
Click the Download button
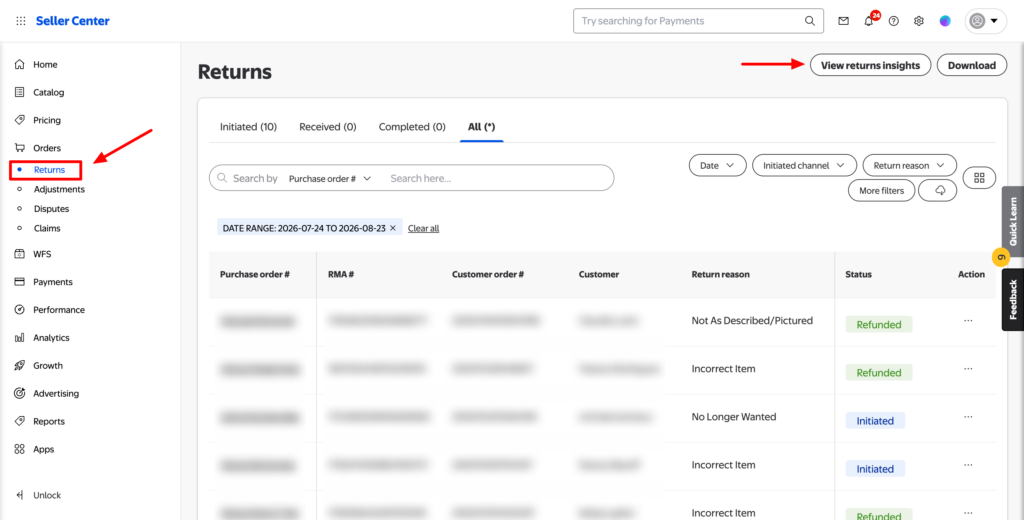972,65
